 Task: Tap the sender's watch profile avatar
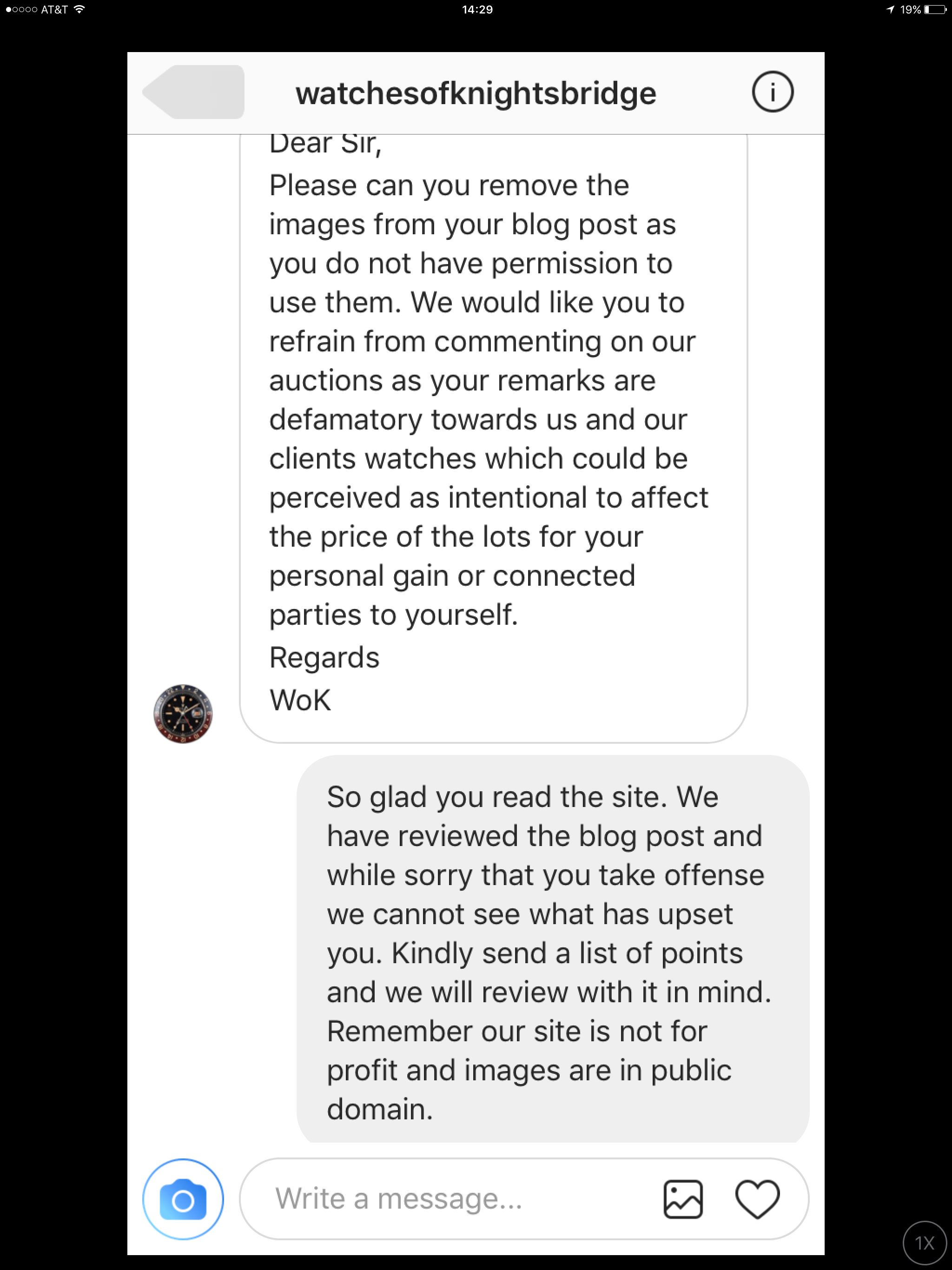pyautogui.click(x=183, y=714)
